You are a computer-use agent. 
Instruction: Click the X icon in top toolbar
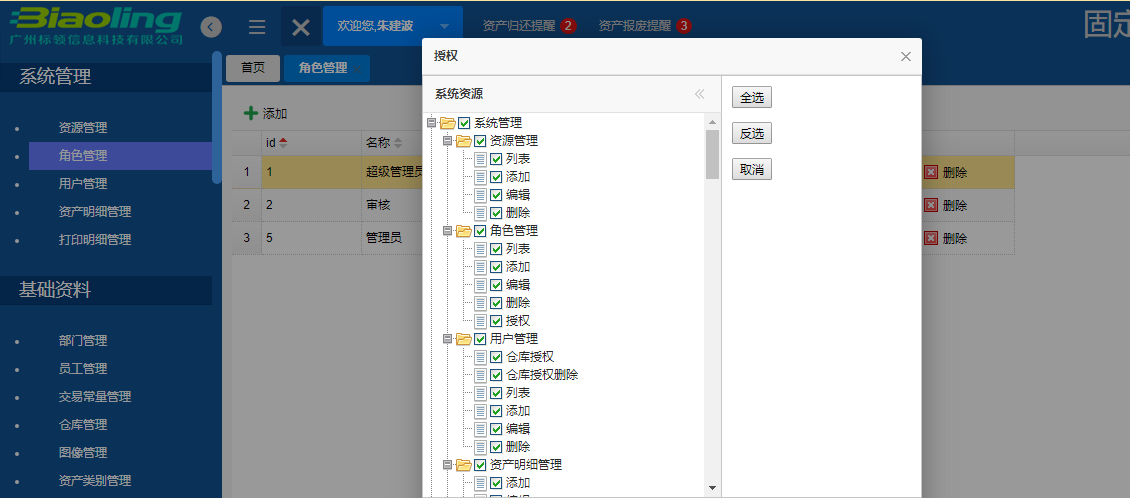coord(300,27)
